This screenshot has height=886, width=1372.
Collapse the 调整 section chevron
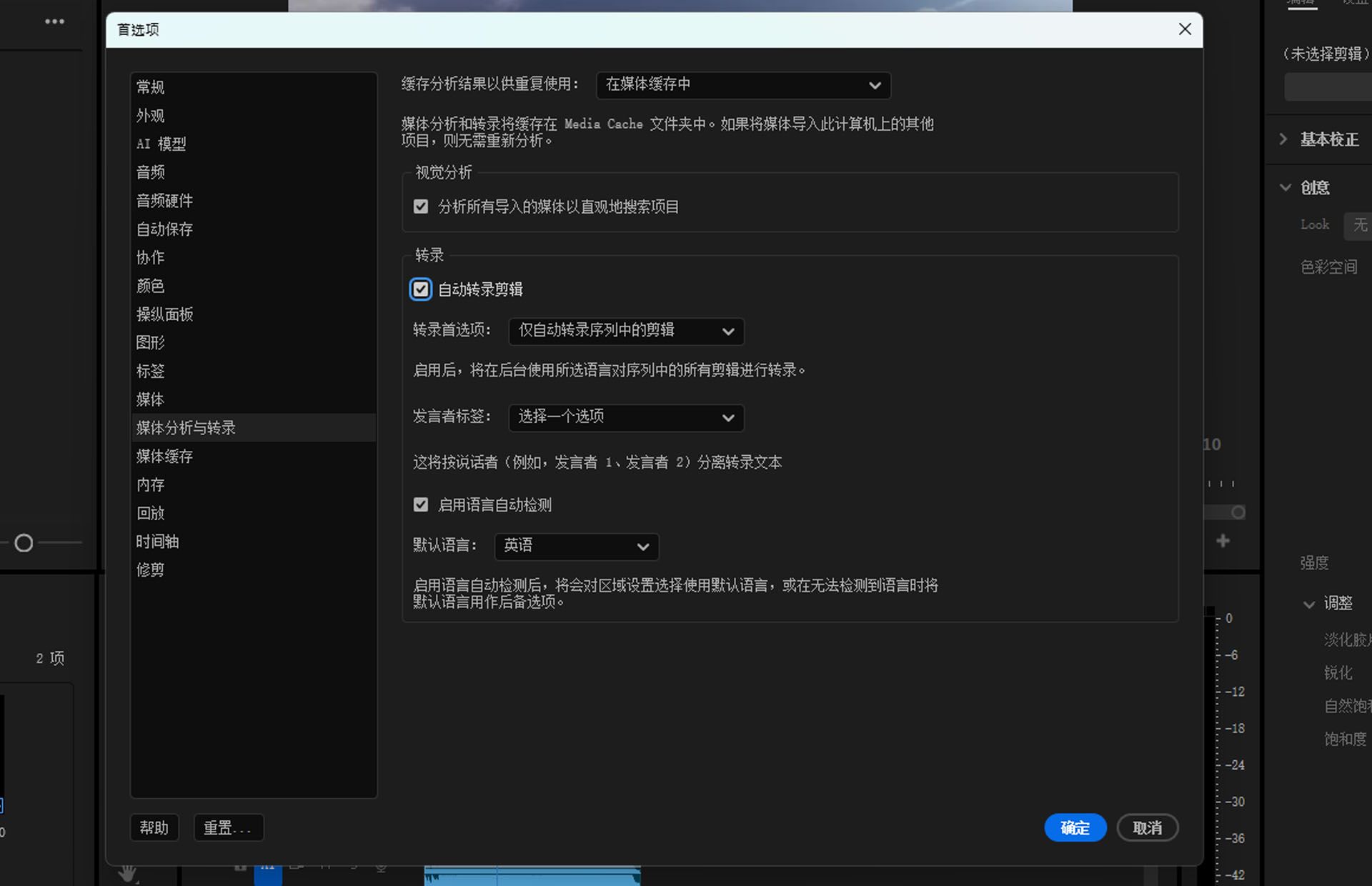pos(1308,604)
